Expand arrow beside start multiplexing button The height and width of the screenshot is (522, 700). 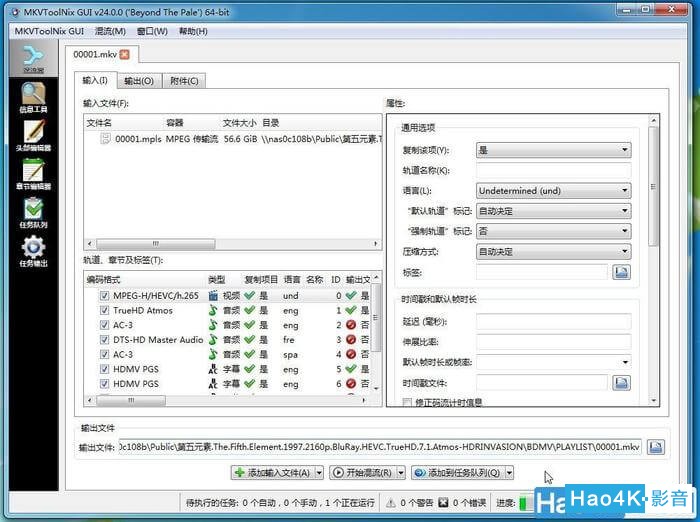401,472
